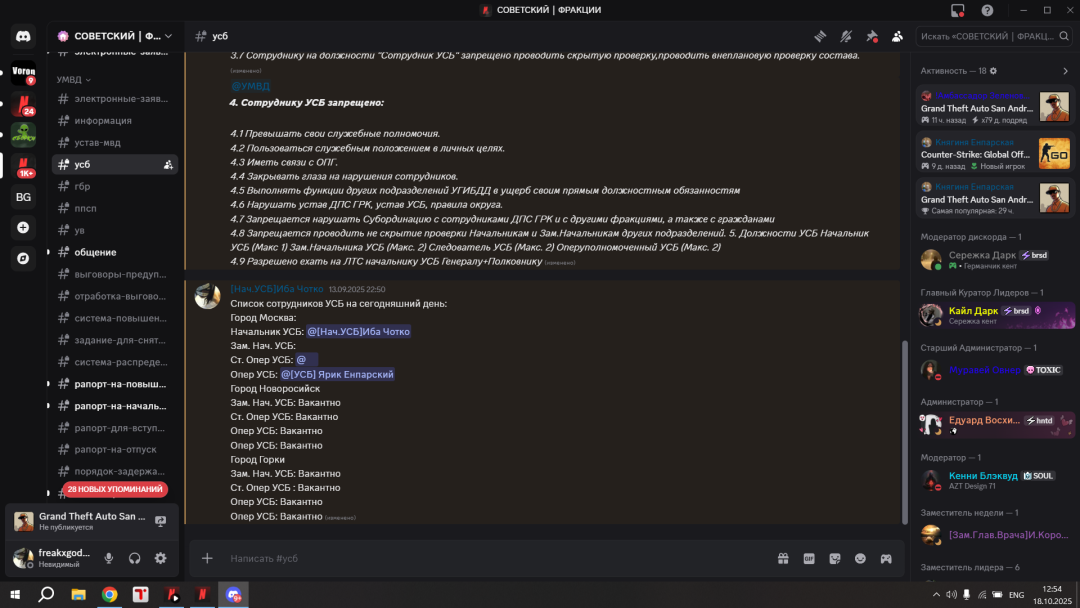Toggle channel notification bell mute
This screenshot has width=1080, height=608.
point(846,36)
